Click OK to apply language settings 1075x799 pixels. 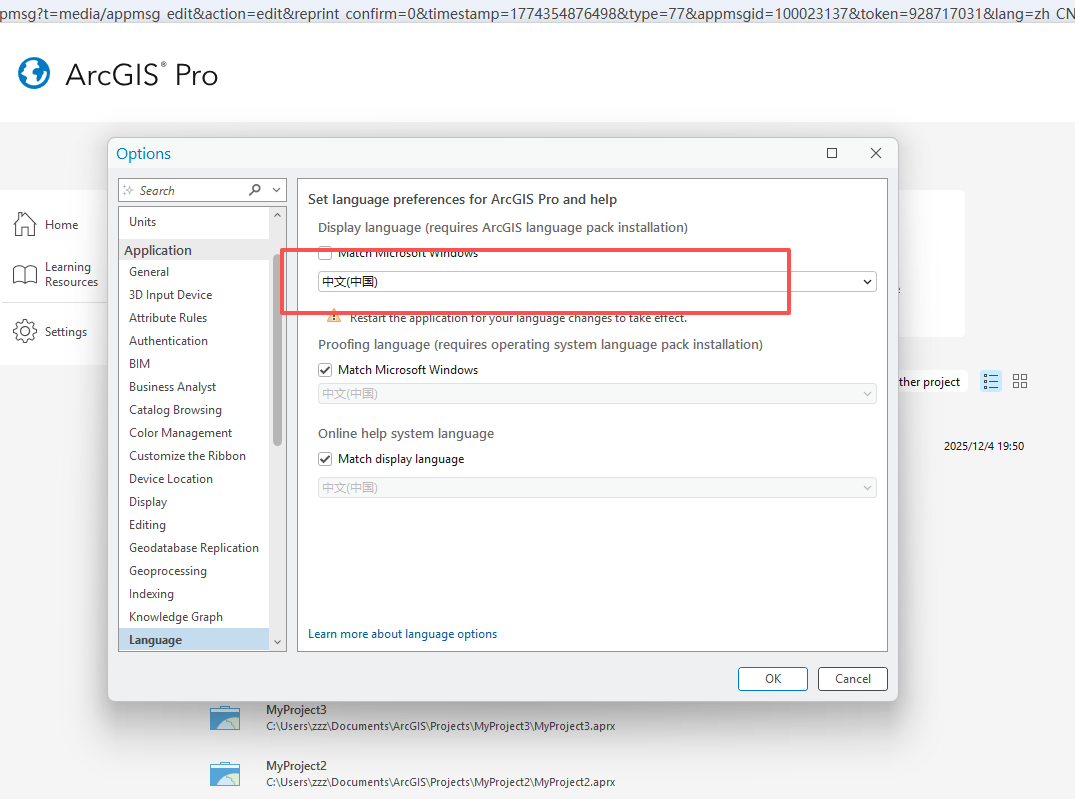772,678
